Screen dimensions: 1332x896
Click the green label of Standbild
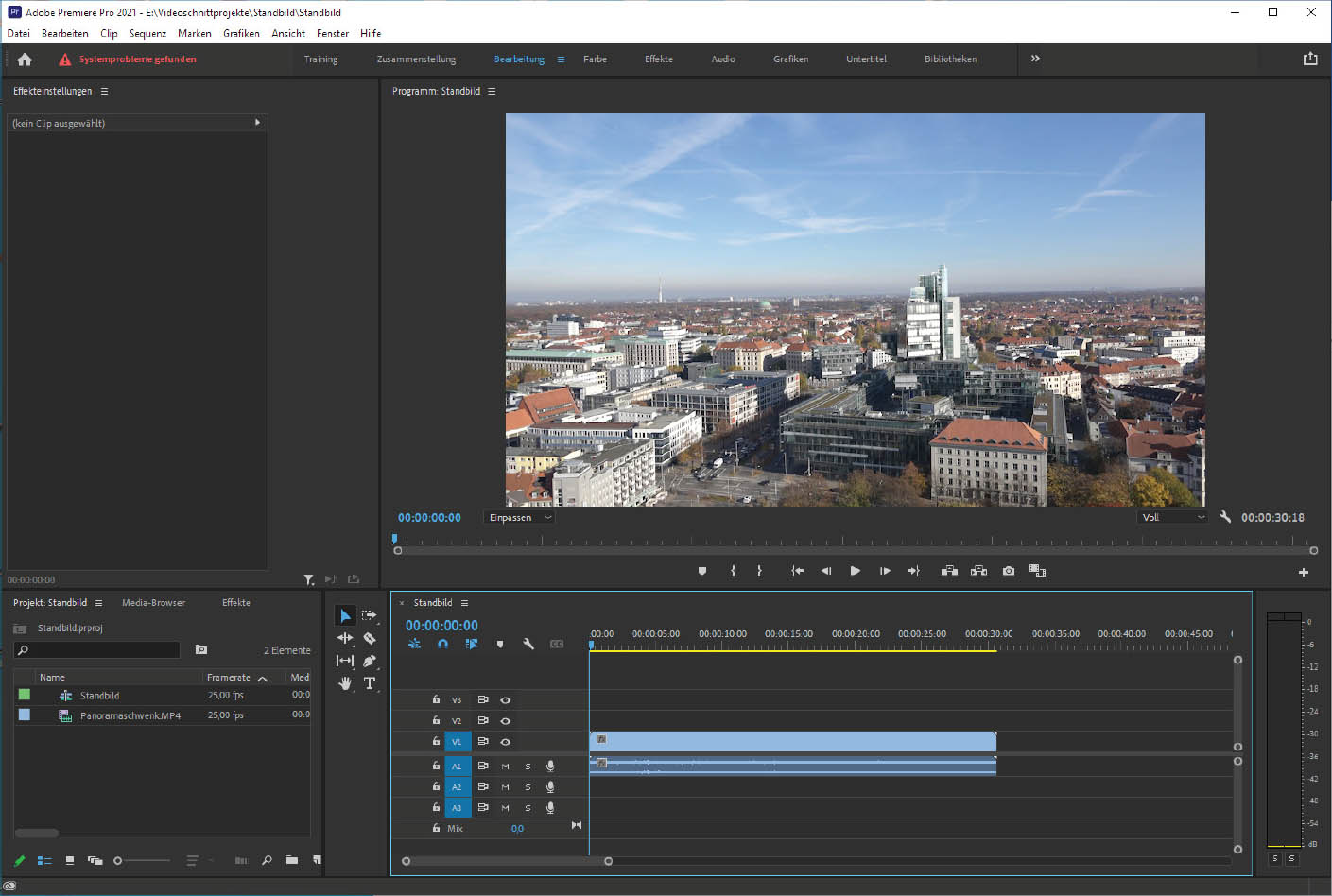(x=25, y=695)
